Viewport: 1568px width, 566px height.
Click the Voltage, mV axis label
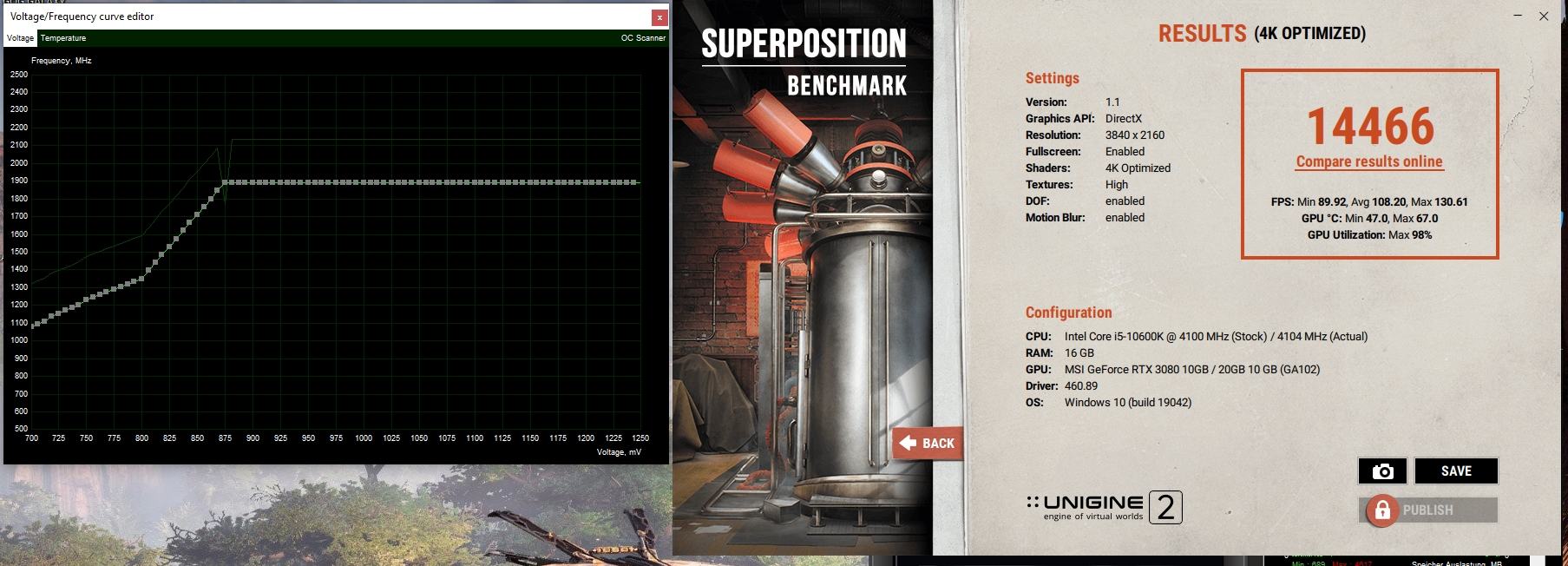620,452
